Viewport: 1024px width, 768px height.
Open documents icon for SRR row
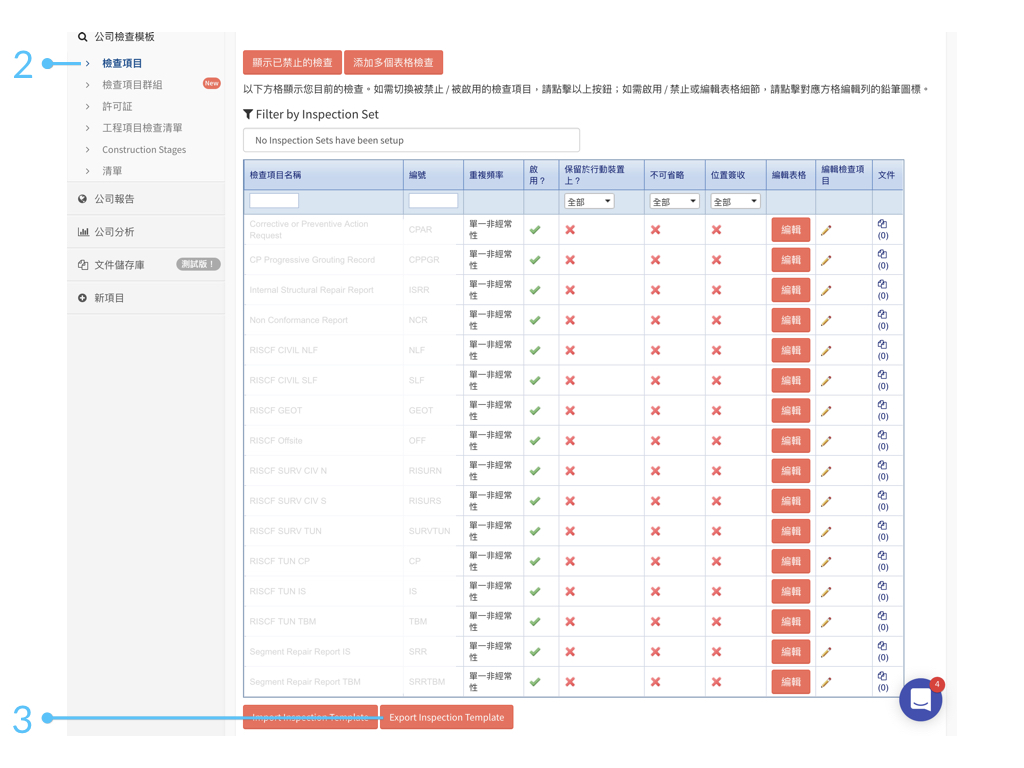click(882, 646)
